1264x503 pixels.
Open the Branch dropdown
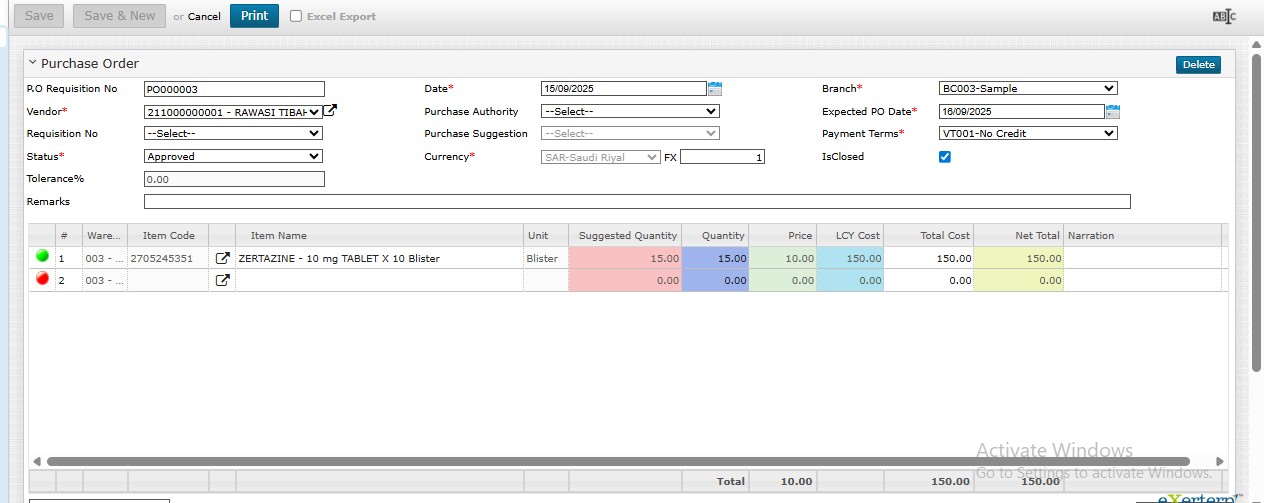pyautogui.click(x=1028, y=89)
